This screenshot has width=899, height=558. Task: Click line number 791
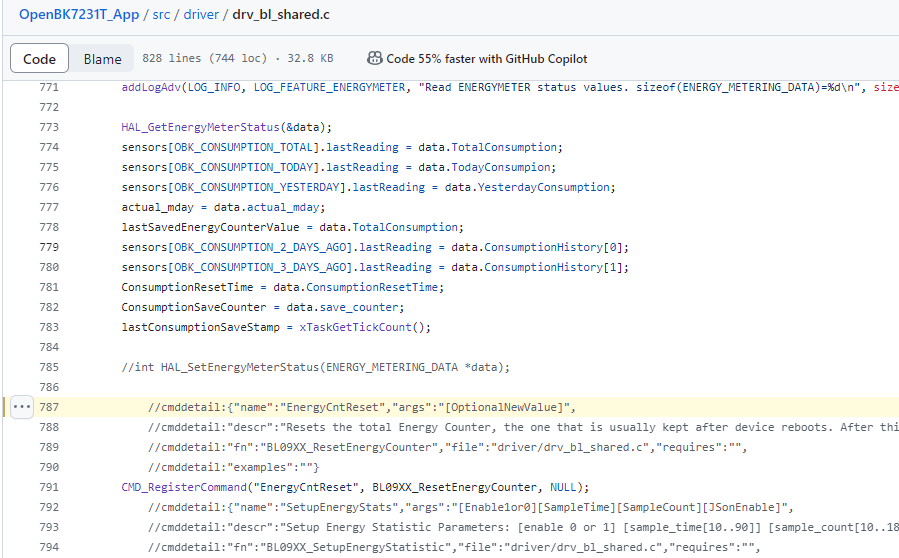pos(49,487)
